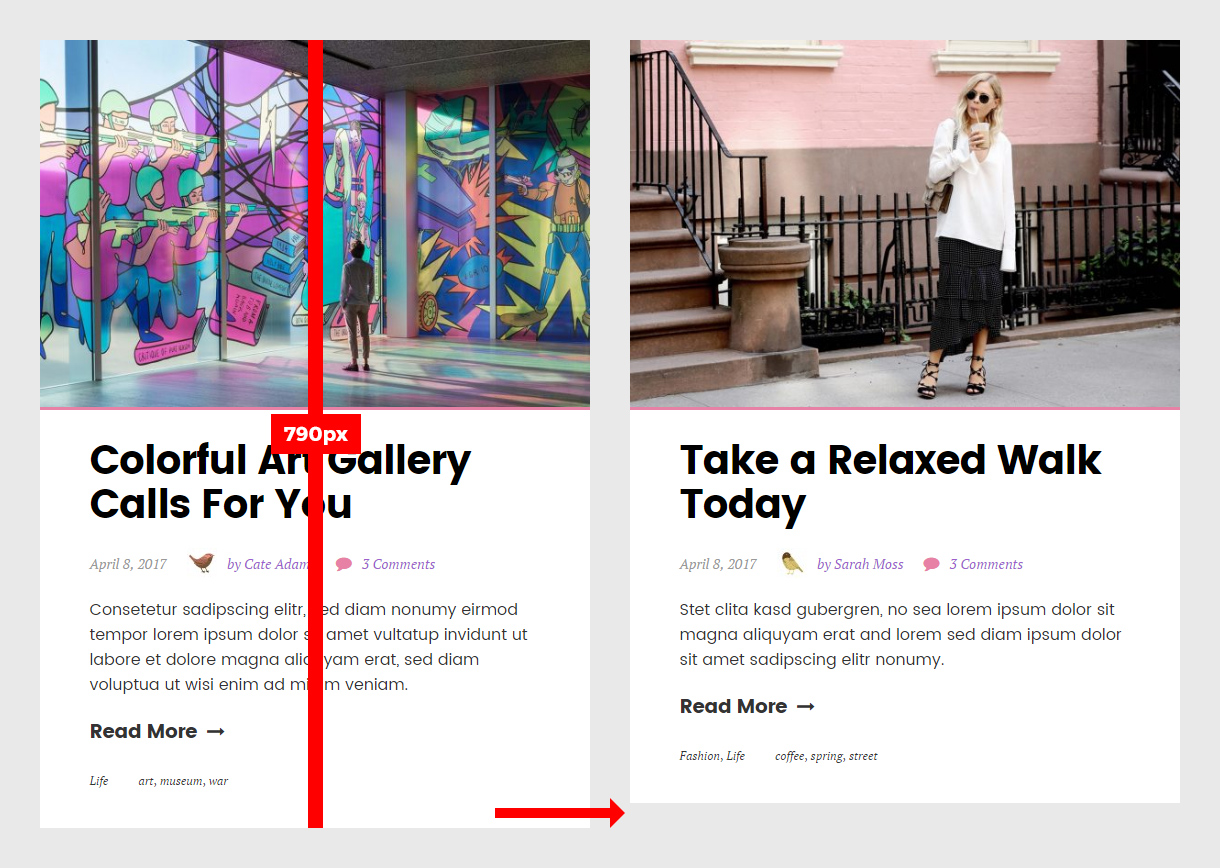The width and height of the screenshot is (1220, 868).
Task: Click the bird avatar beside Cate Adams
Action: tap(201, 563)
